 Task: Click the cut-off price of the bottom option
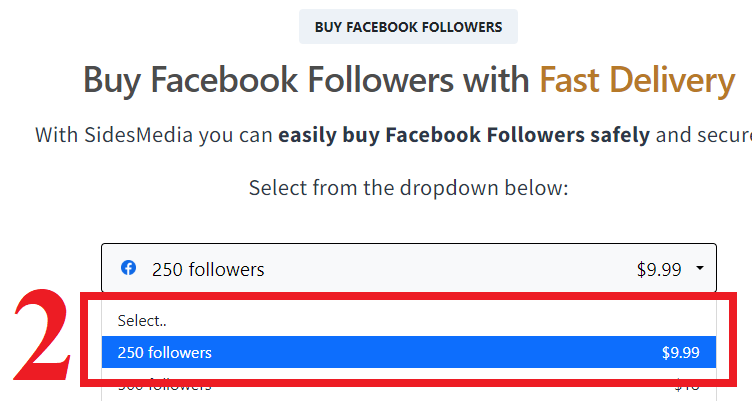pyautogui.click(x=686, y=387)
